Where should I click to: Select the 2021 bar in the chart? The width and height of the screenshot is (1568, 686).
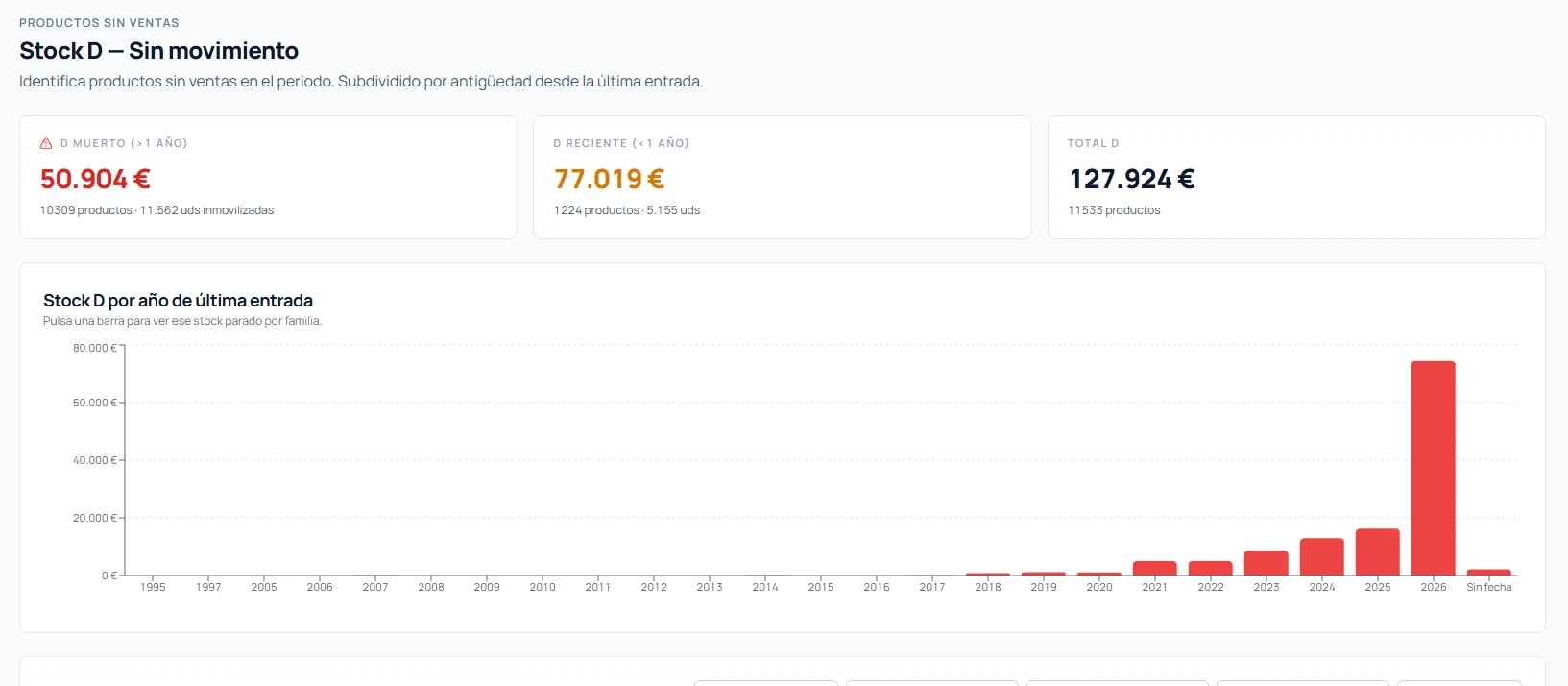point(1154,568)
